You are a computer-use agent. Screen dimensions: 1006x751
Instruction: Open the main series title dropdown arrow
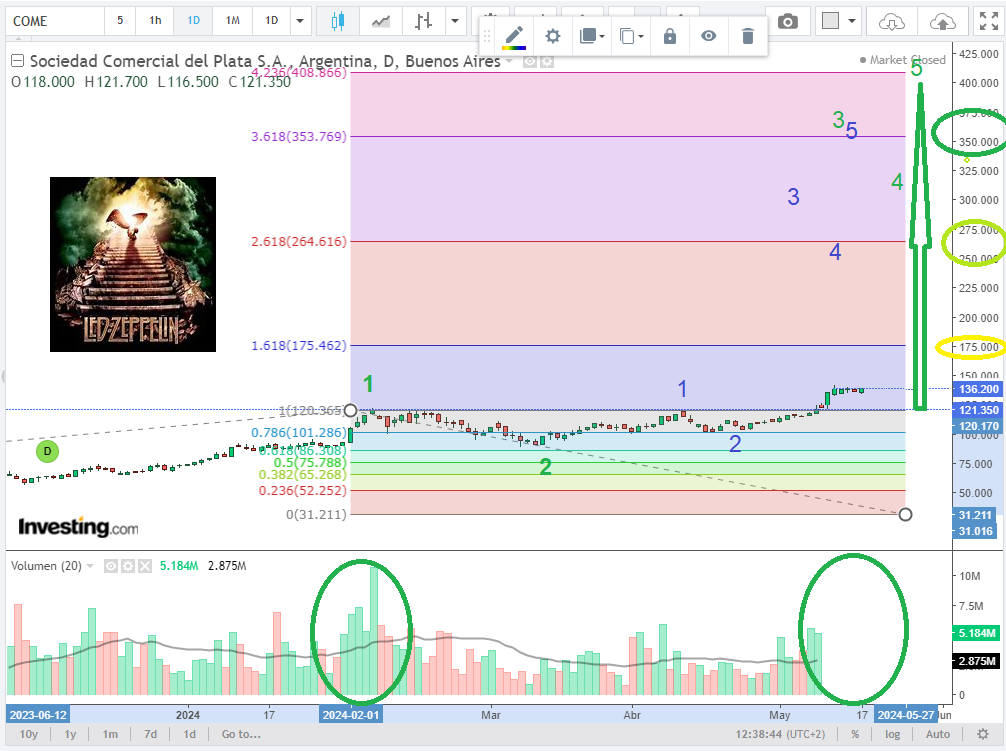(509, 62)
